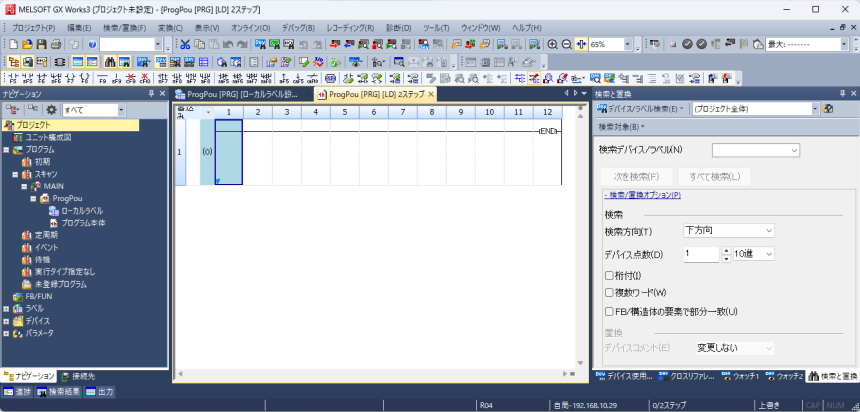The height and width of the screenshot is (412, 860).
Task: Click the Zoom In magnifier icon
Action: (x=552, y=45)
